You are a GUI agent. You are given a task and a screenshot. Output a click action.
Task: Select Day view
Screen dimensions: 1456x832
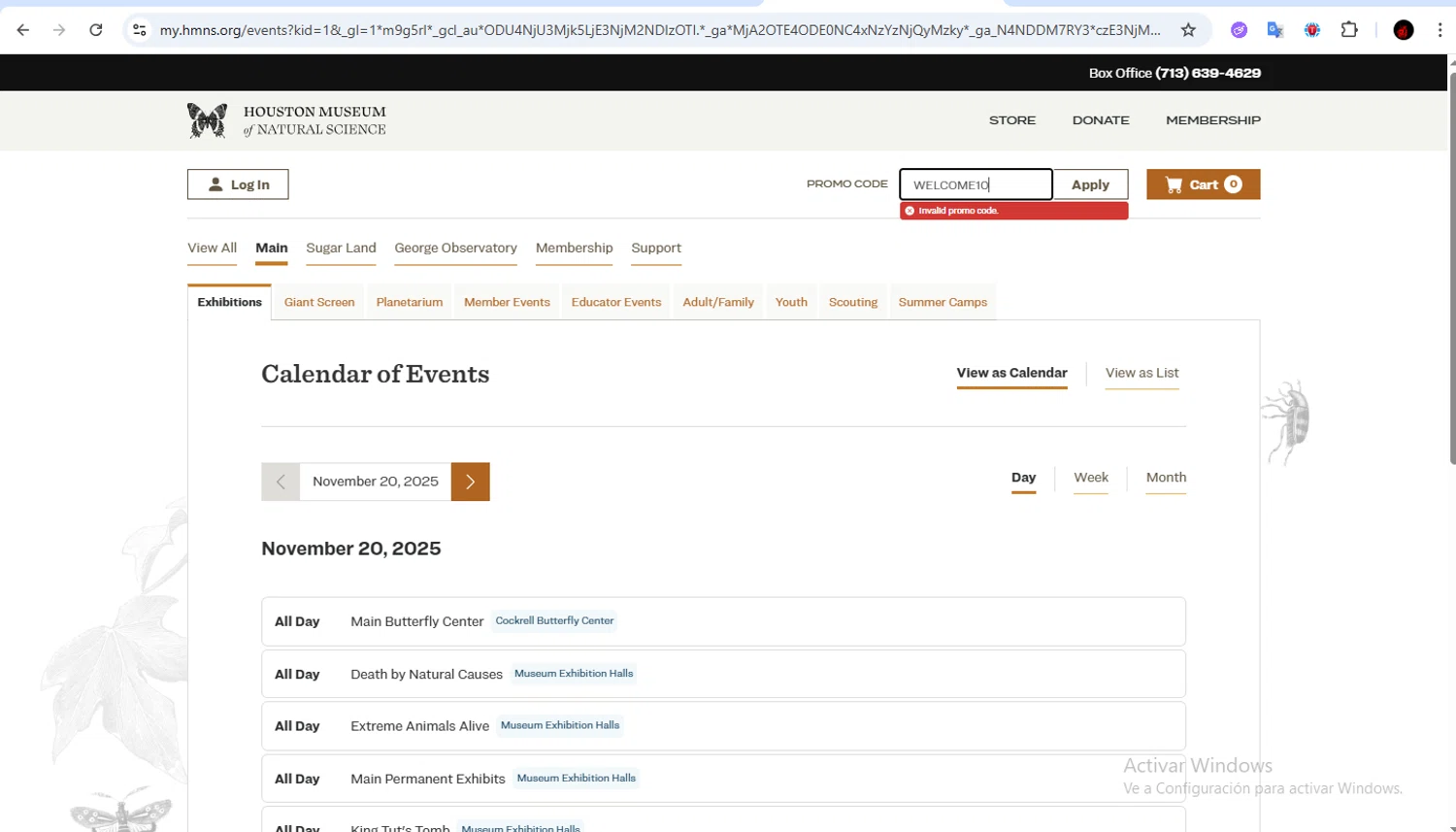click(x=1023, y=479)
